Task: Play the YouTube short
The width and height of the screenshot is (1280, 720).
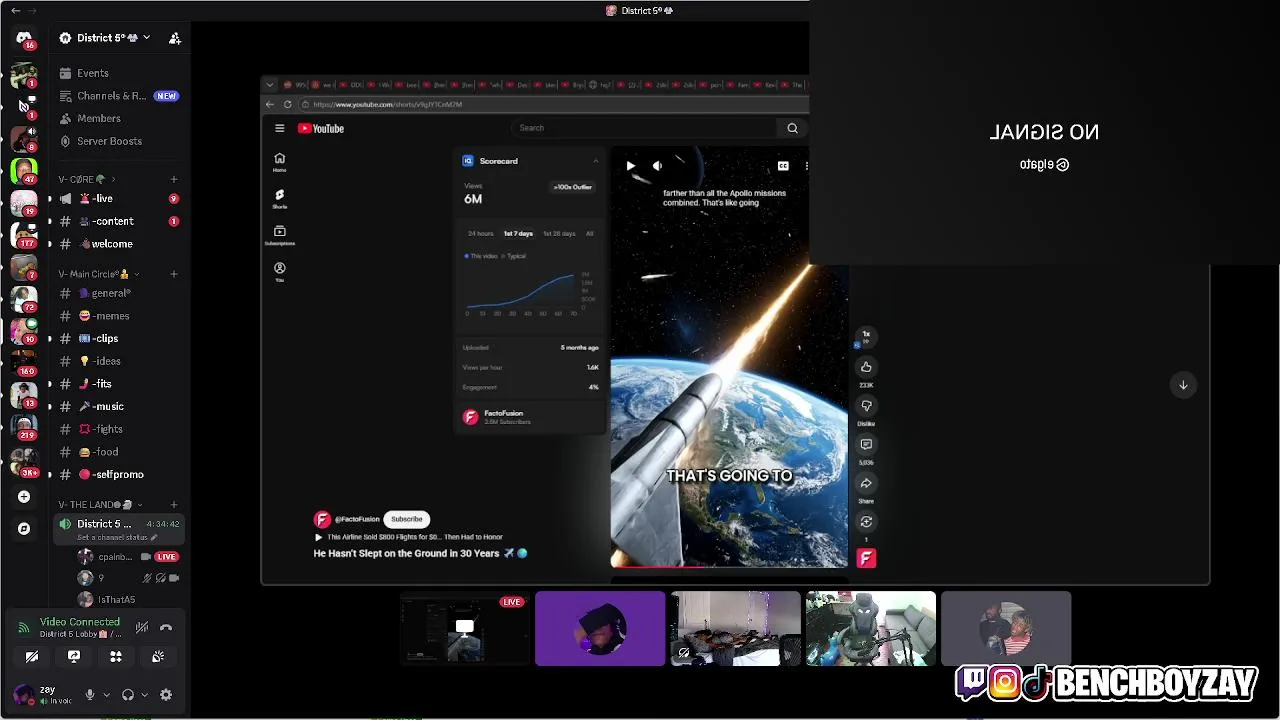Action: tap(630, 166)
